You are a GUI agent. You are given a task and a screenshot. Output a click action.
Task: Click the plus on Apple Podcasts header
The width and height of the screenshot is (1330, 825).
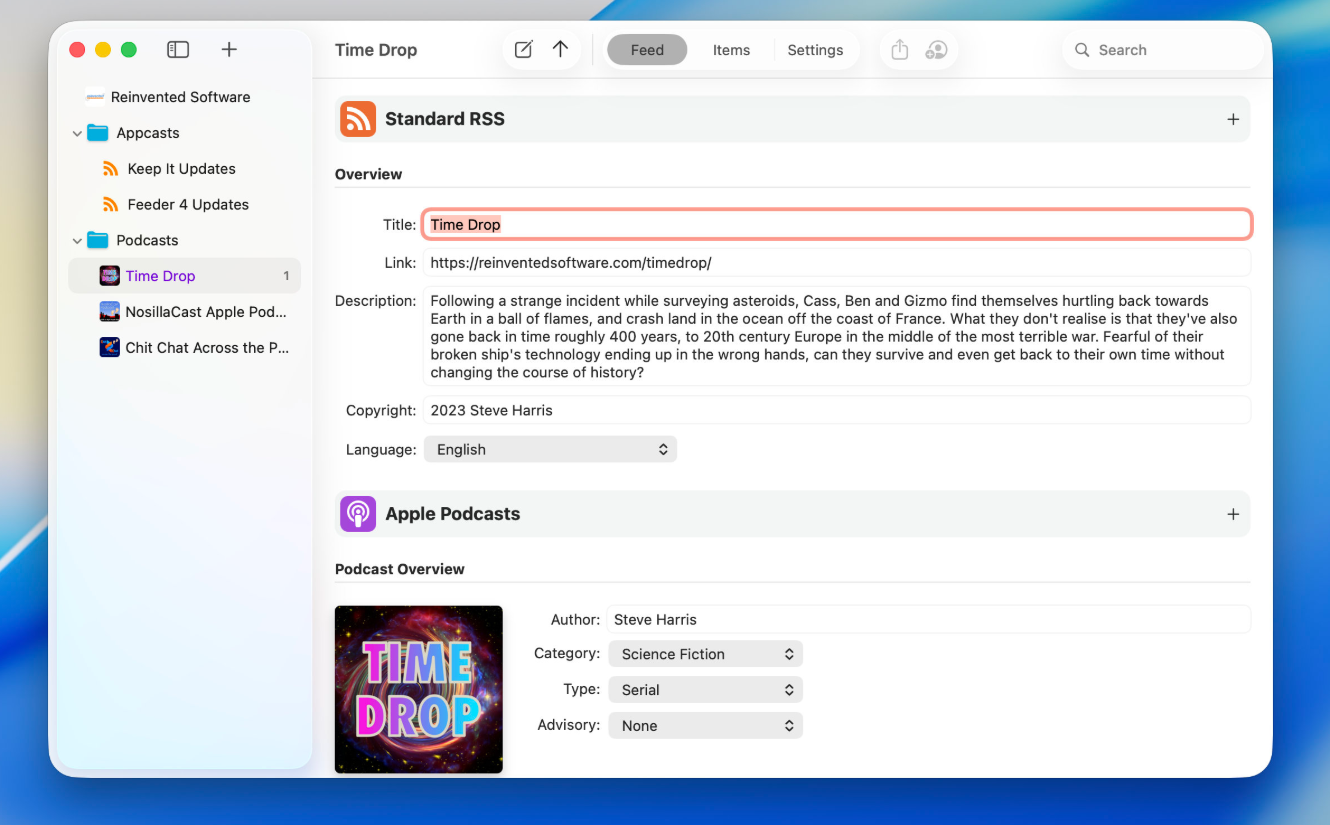(x=1233, y=514)
